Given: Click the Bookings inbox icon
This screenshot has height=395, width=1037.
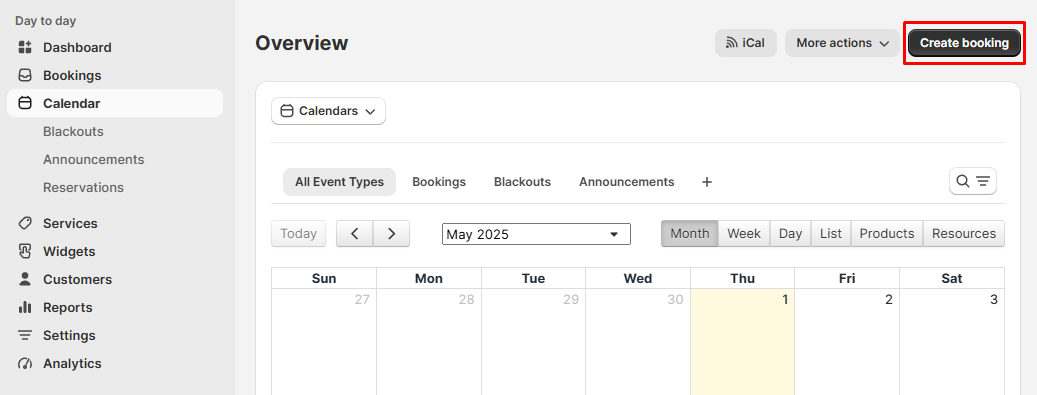Looking at the screenshot, I should pos(25,75).
